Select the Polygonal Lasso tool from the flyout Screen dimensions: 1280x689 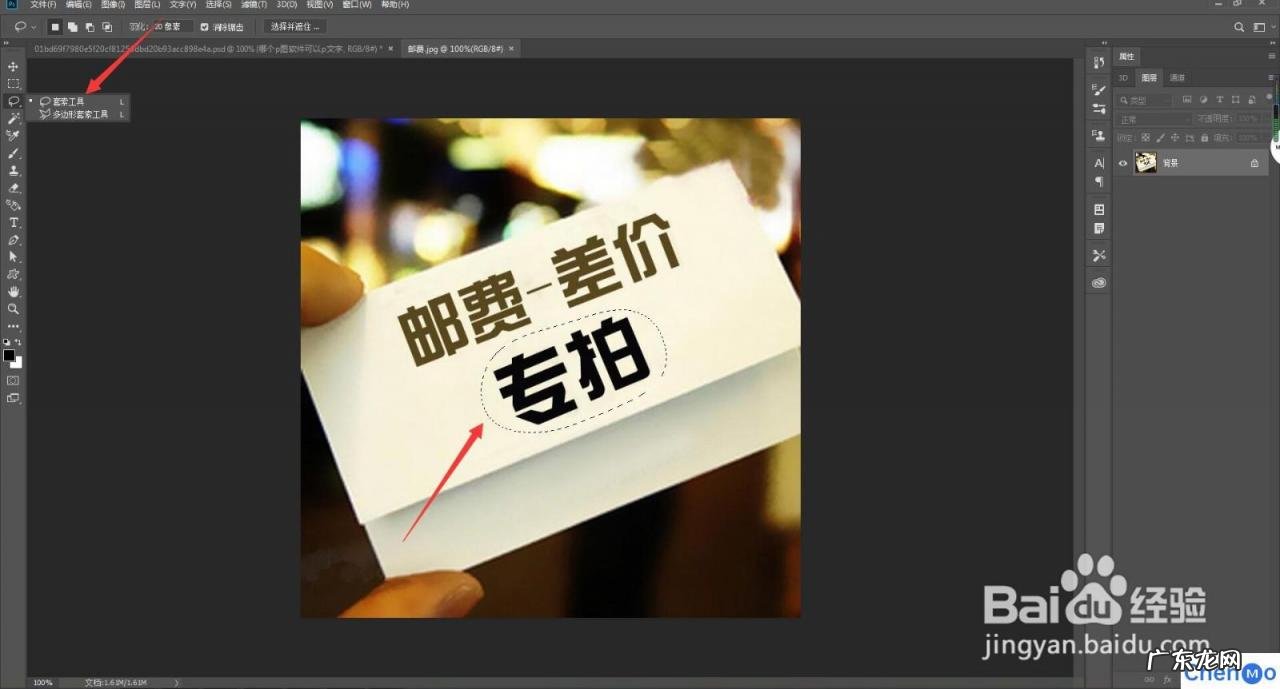(80, 113)
